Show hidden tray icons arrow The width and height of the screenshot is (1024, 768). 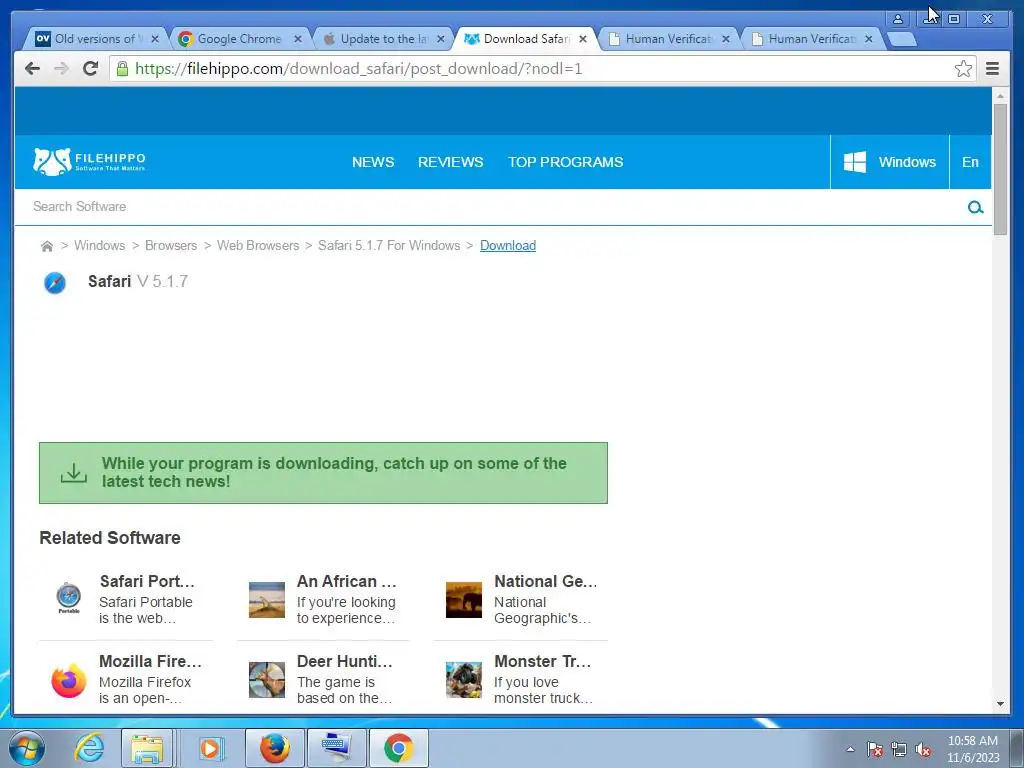click(x=850, y=749)
